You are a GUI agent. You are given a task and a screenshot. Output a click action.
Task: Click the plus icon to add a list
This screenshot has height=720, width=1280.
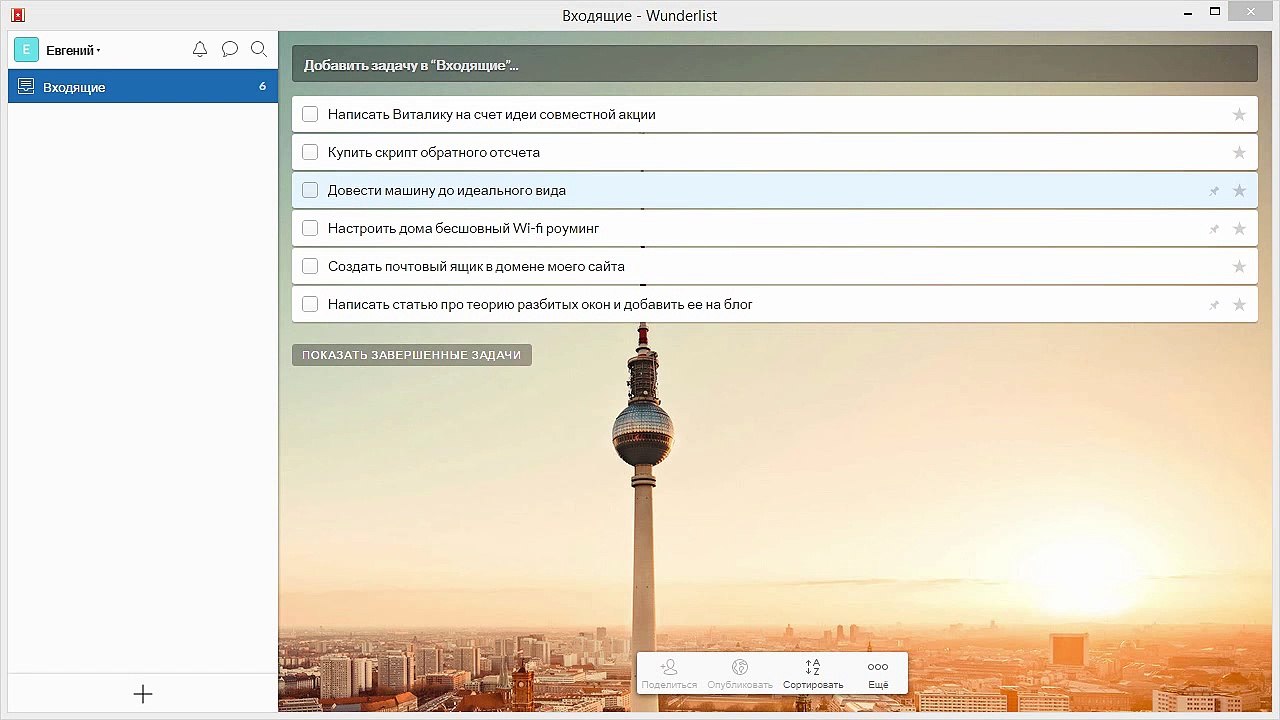click(x=143, y=694)
